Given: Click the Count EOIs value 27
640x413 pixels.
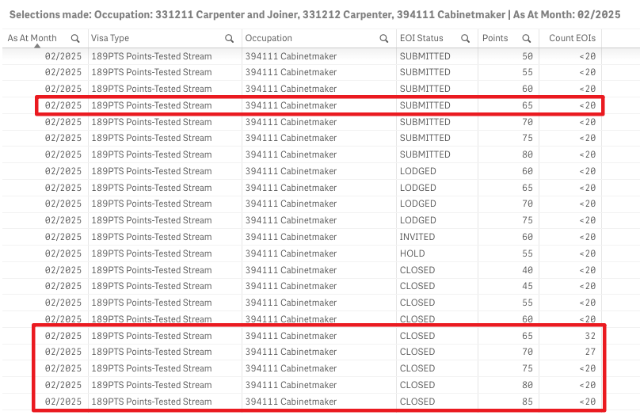Looking at the screenshot, I should (589, 352).
